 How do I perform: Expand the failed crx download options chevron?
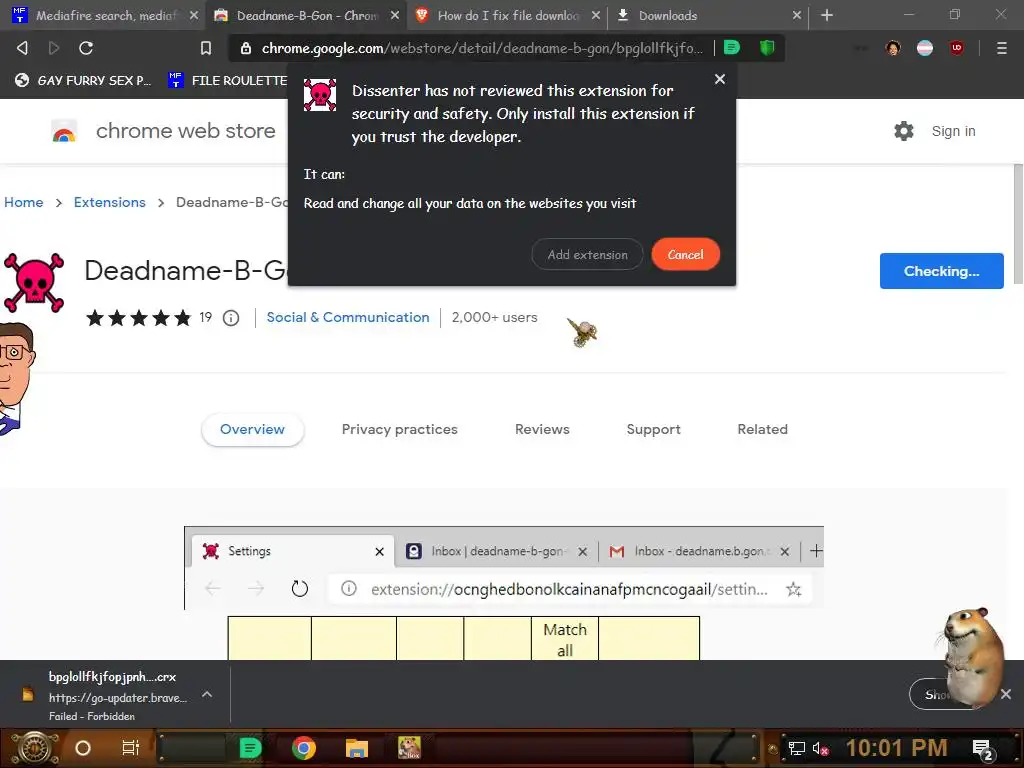point(207,695)
